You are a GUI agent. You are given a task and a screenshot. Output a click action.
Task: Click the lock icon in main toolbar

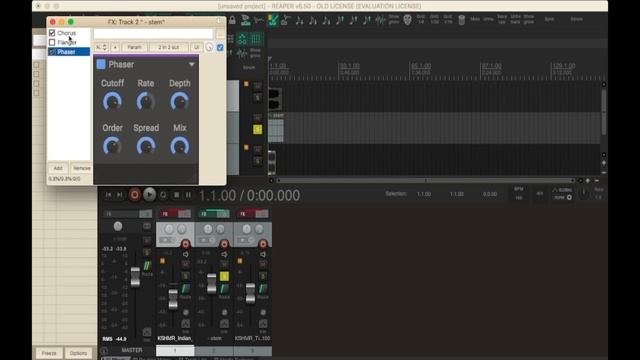[x=232, y=20]
